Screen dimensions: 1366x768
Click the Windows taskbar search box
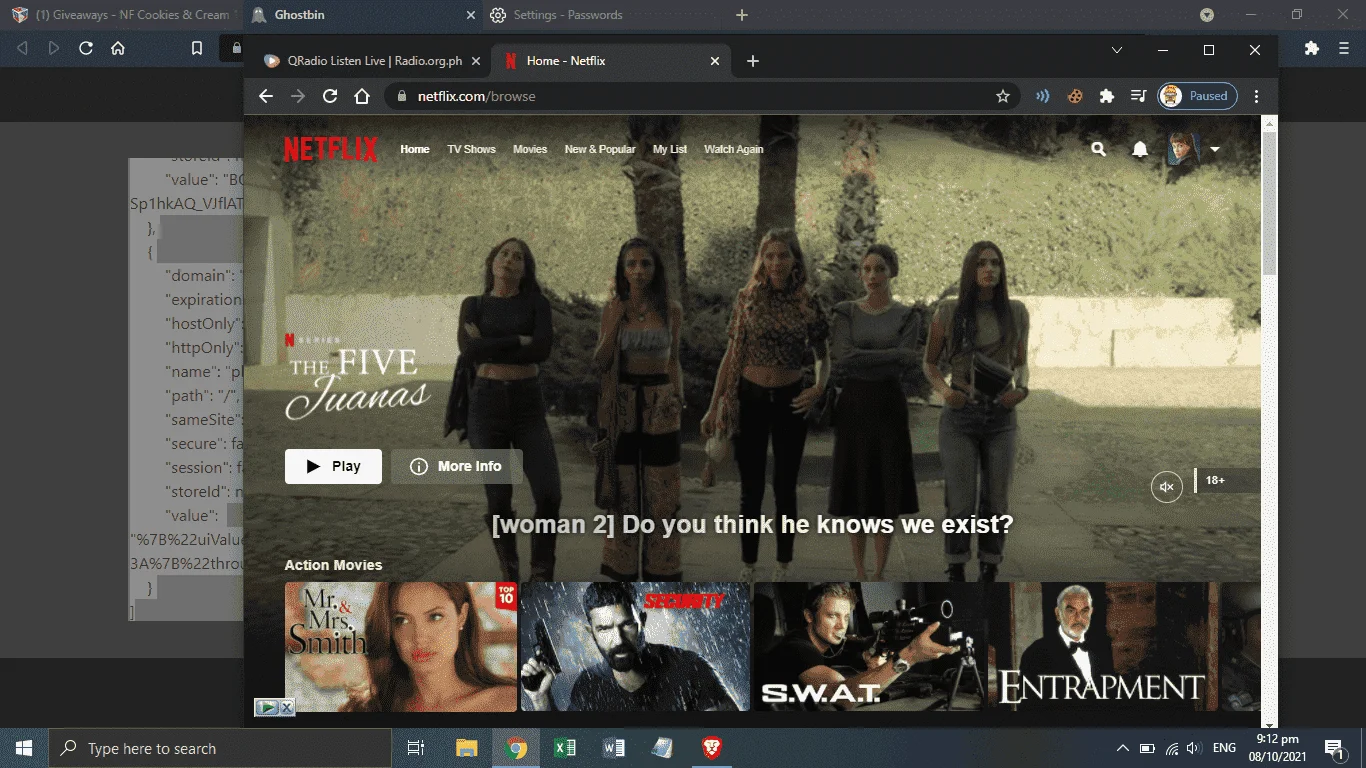coord(220,748)
